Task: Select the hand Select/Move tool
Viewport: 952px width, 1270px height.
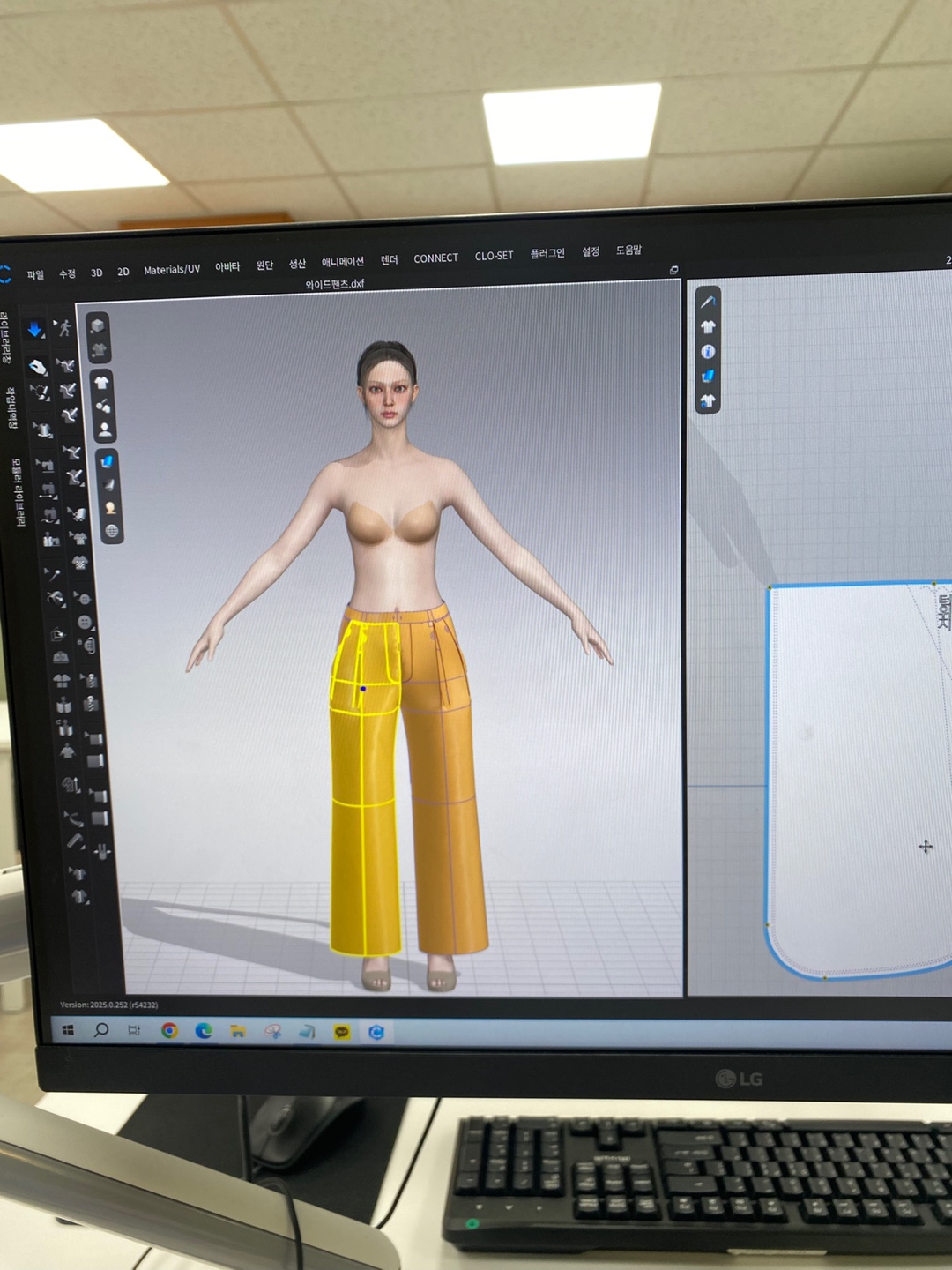Action: (37, 366)
